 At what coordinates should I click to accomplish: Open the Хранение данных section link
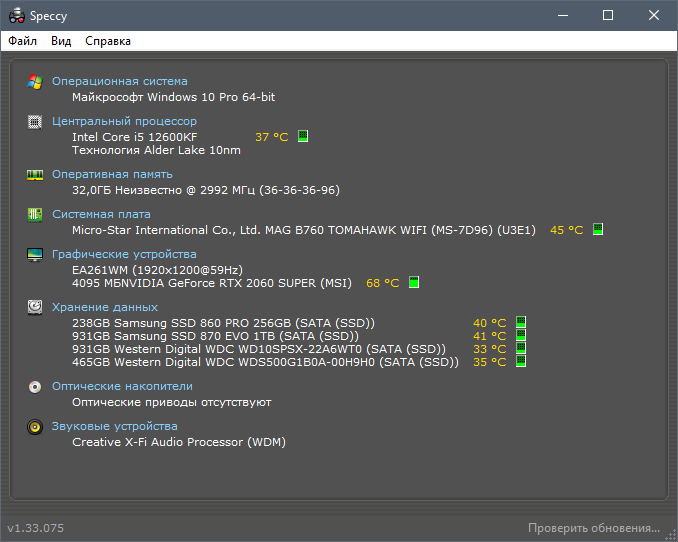(105, 307)
